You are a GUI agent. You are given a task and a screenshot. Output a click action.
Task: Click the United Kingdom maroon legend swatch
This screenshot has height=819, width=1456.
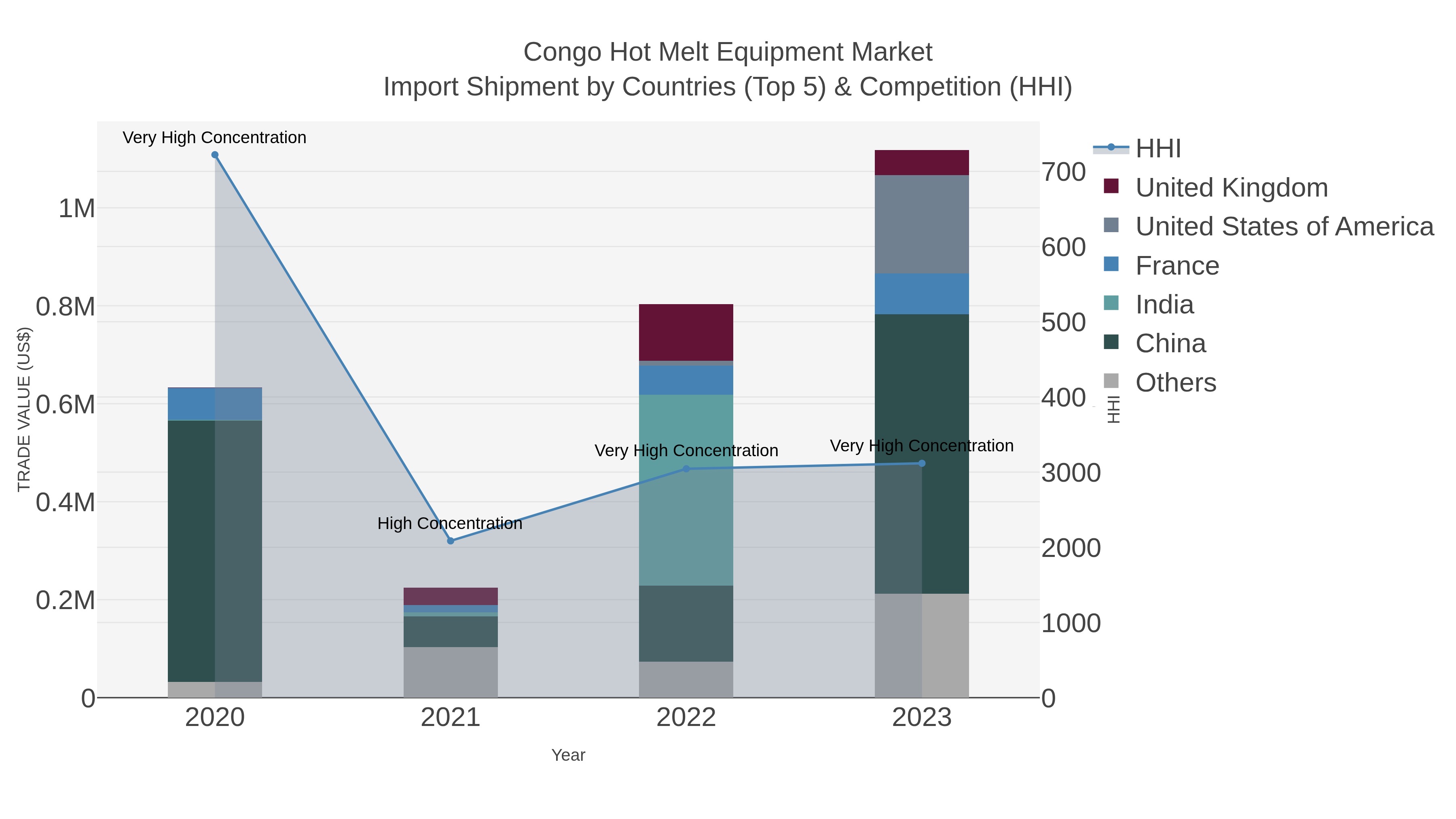[1111, 186]
